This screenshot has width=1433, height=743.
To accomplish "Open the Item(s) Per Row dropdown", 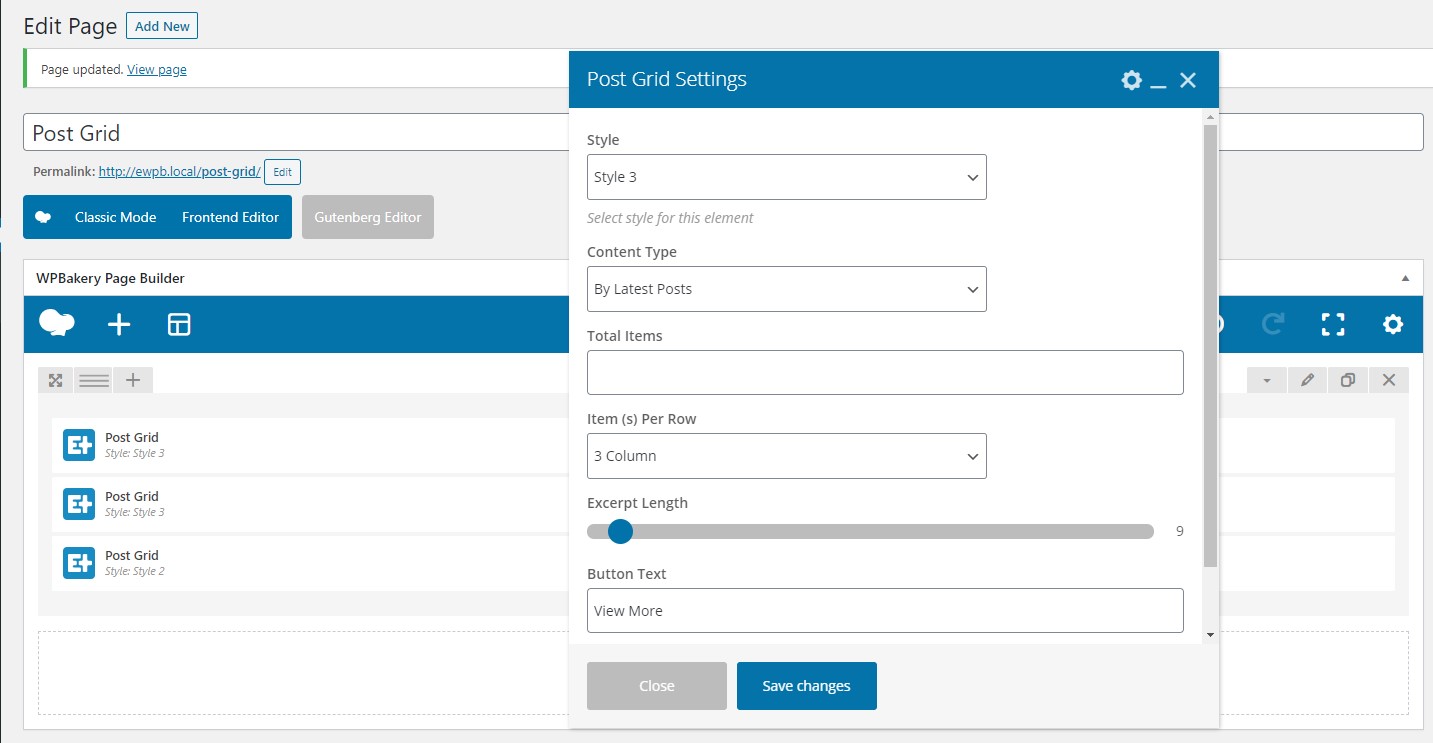I will click(x=786, y=456).
